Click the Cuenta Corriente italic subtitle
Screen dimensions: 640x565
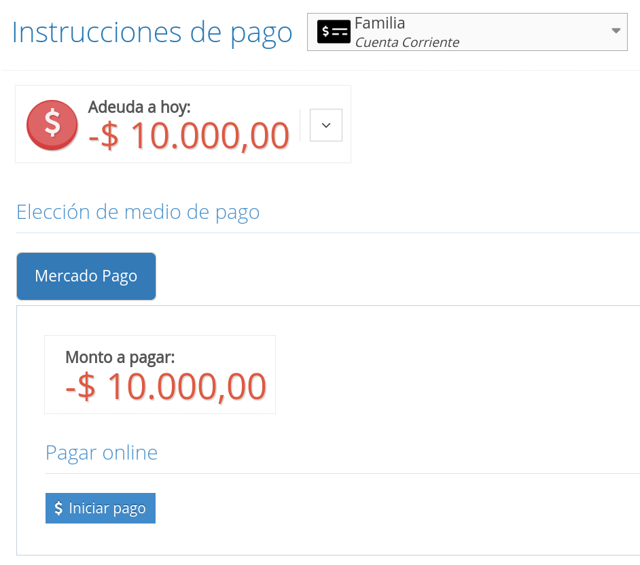[x=407, y=42]
